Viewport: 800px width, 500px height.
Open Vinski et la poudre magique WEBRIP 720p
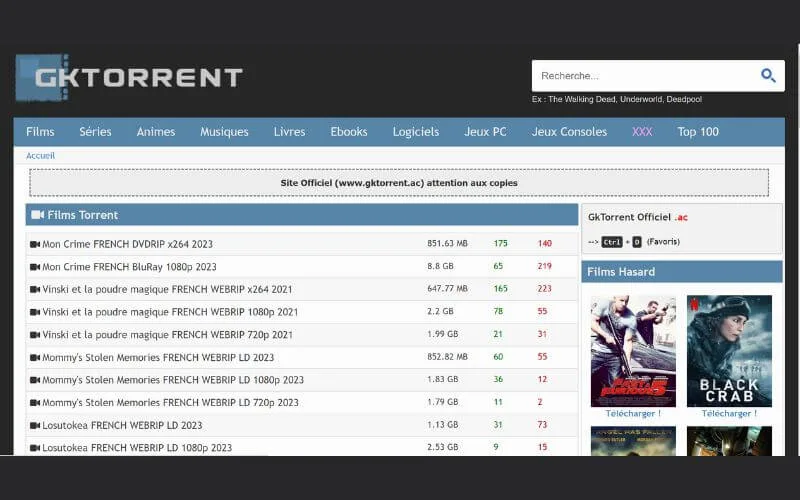coord(167,335)
